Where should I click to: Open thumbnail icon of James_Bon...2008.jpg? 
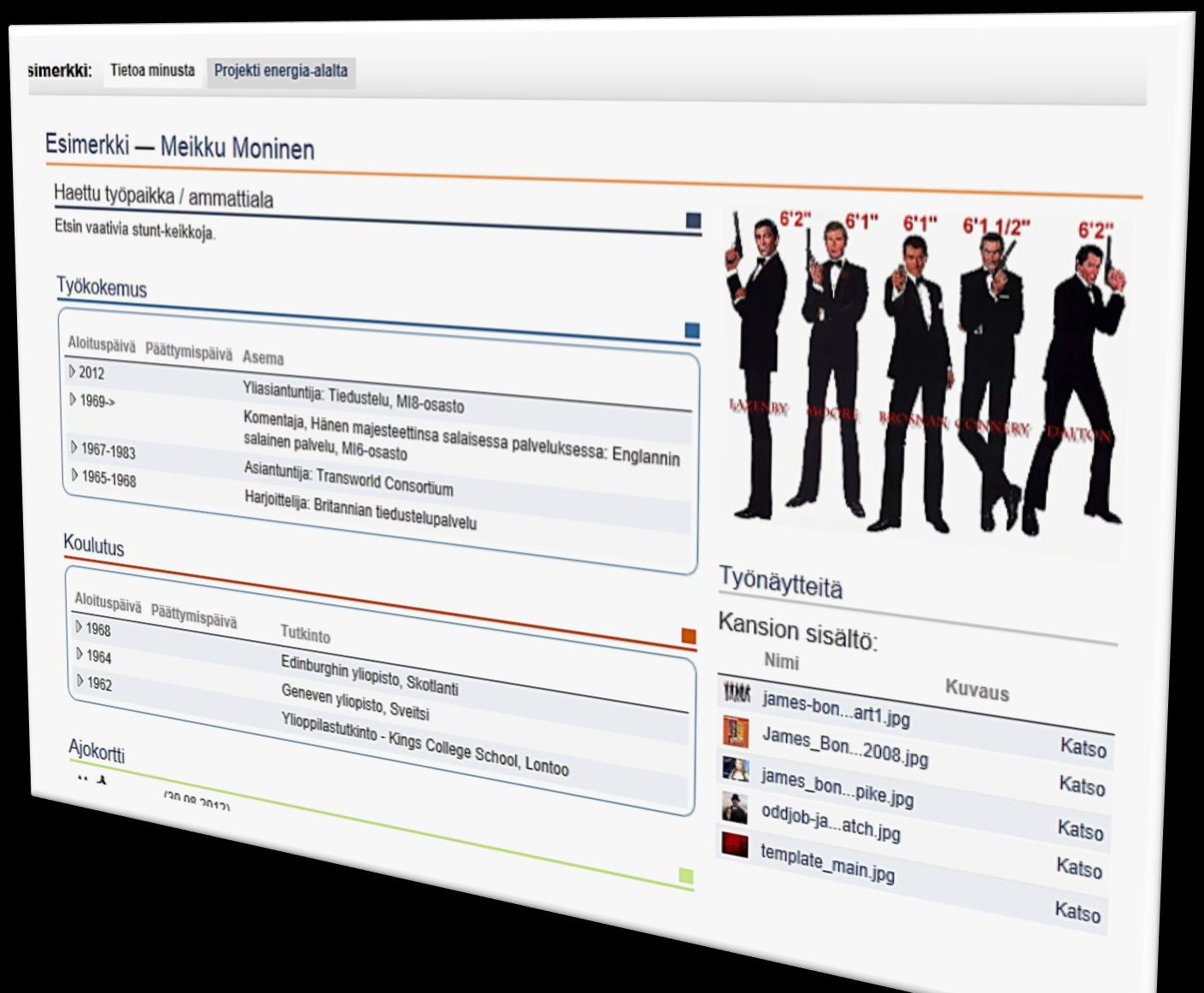(736, 731)
